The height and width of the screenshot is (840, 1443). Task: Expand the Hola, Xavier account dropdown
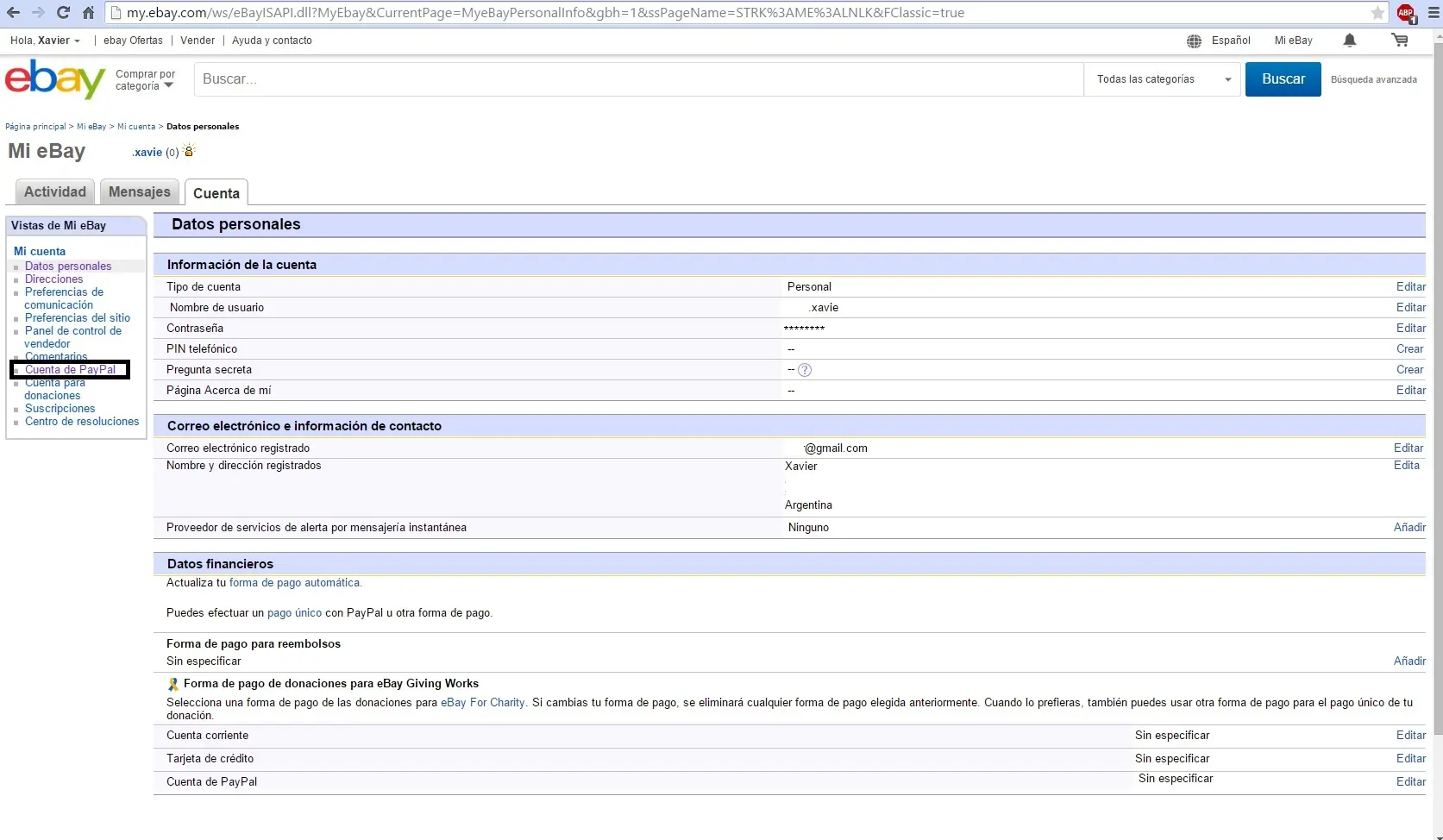pos(45,41)
